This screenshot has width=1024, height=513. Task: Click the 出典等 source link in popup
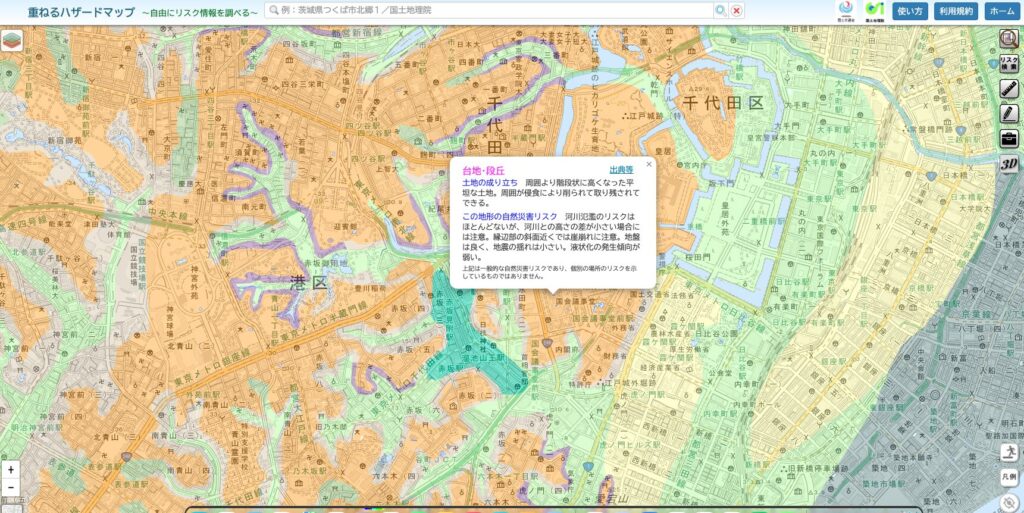[x=621, y=170]
